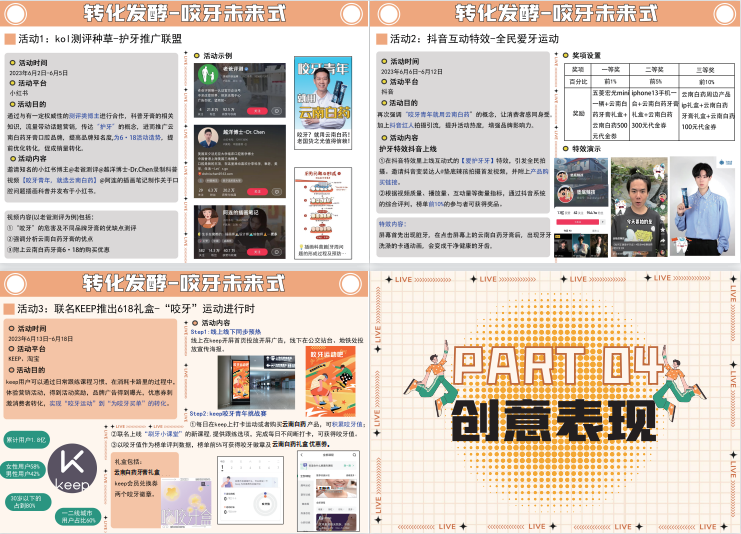
Task: Click the back arrow in Keep course screenshot
Action: pos(302,455)
